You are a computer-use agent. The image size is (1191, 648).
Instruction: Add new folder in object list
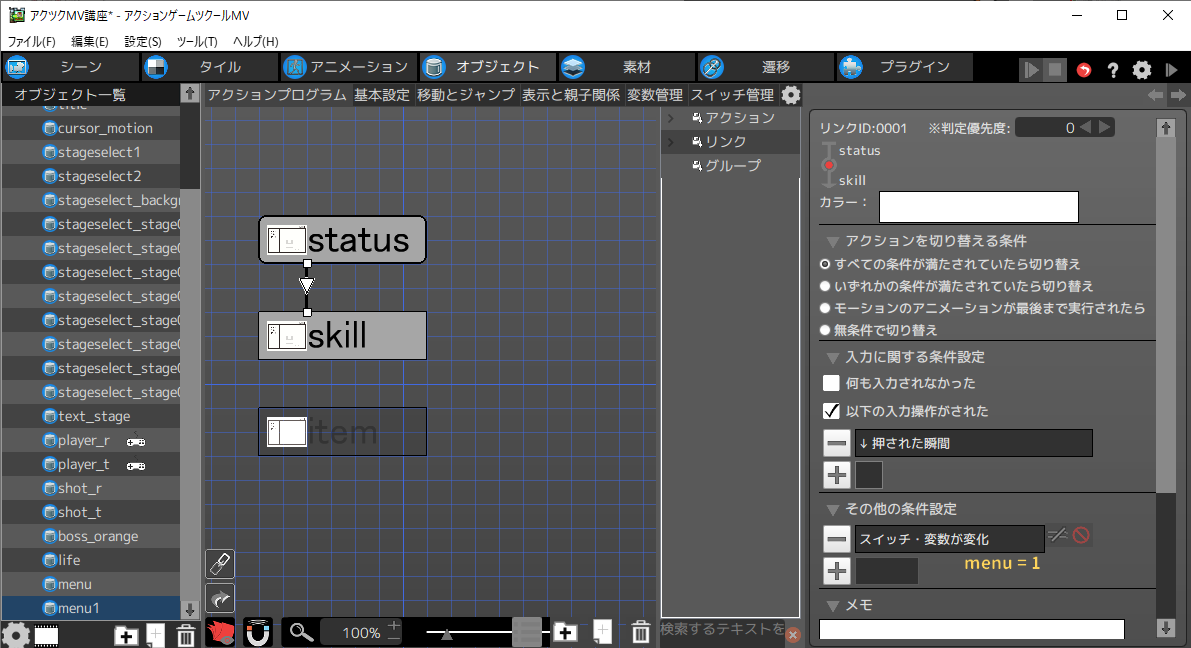[126, 635]
